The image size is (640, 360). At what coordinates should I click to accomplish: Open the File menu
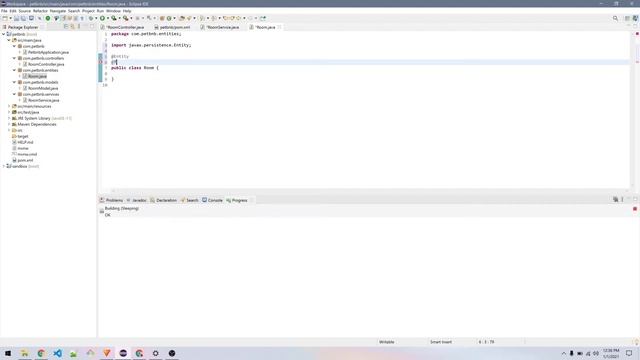tap(4, 11)
